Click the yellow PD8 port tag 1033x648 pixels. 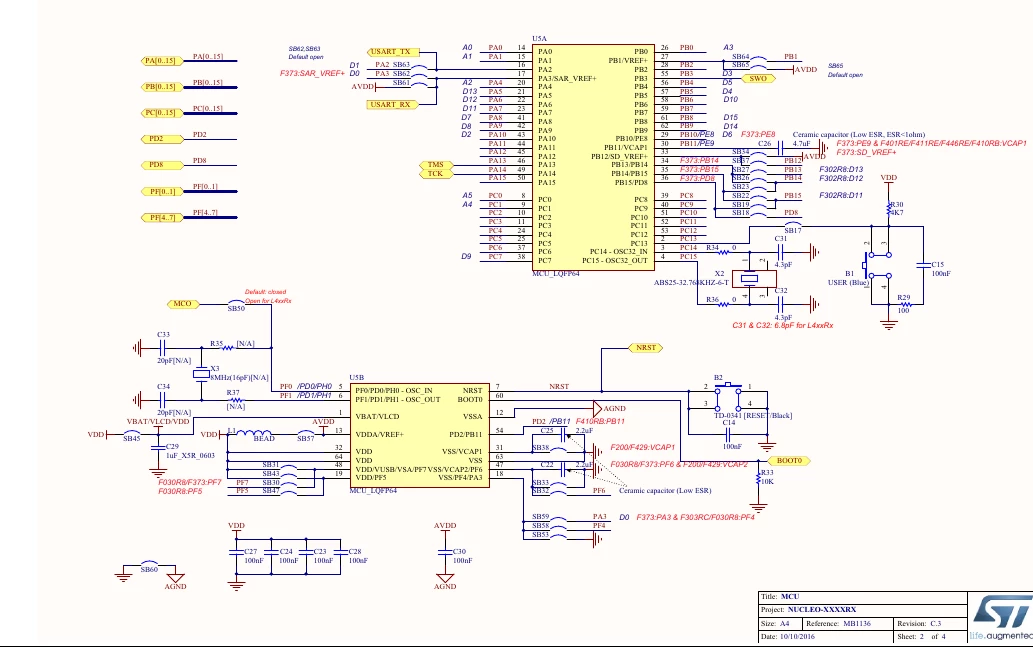pos(161,165)
